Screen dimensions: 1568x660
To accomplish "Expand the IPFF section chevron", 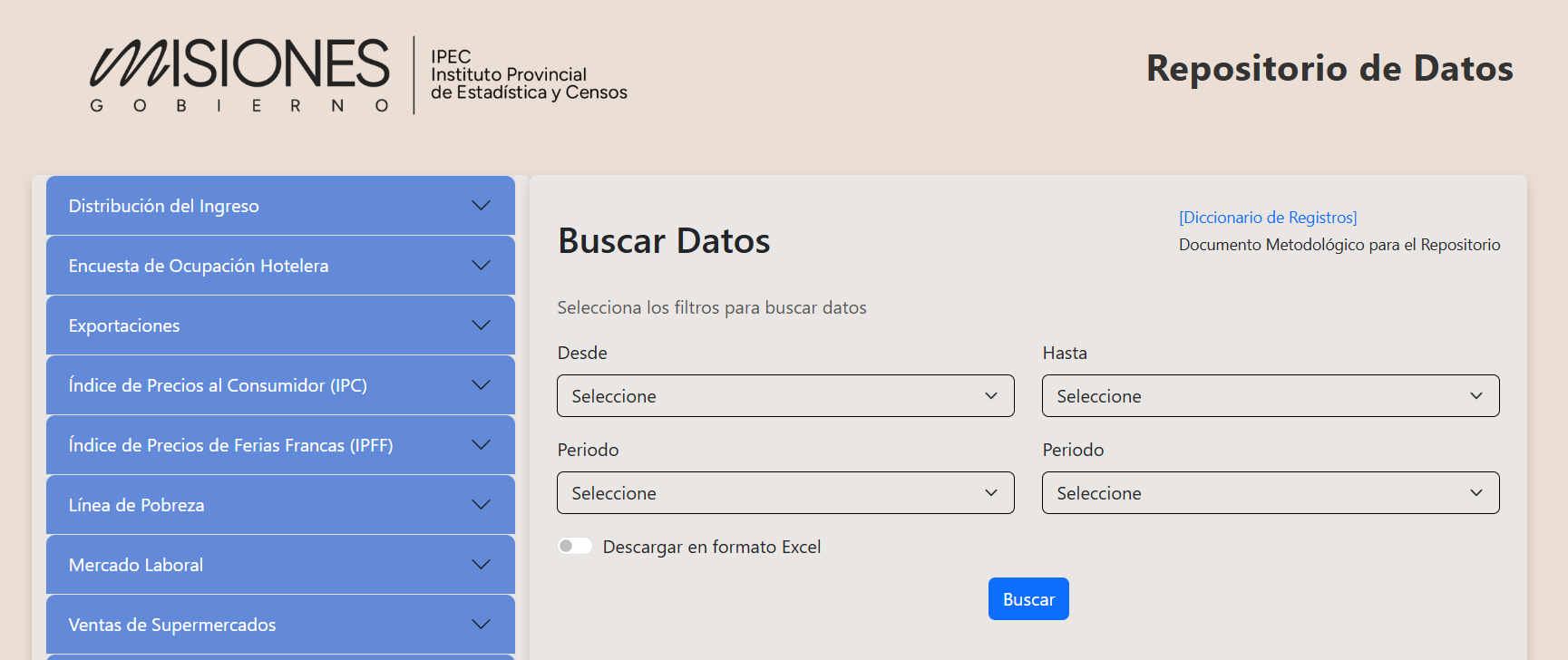I will (482, 445).
